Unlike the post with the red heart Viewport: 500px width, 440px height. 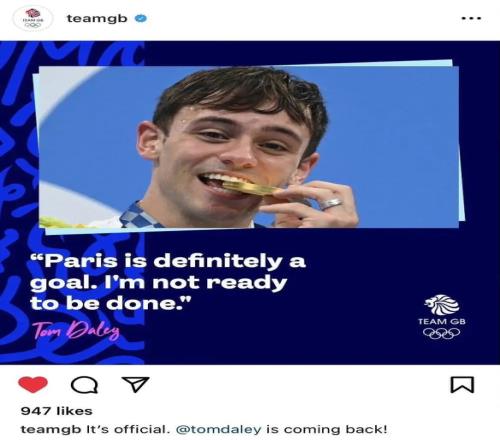click(33, 384)
